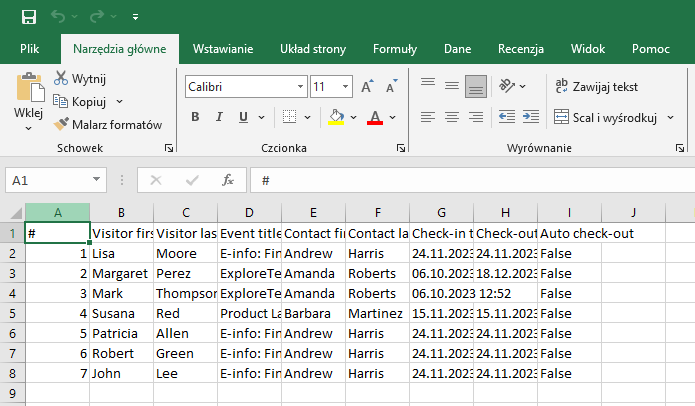The height and width of the screenshot is (406, 695).
Task: Click the text orientation icon
Action: coord(507,86)
